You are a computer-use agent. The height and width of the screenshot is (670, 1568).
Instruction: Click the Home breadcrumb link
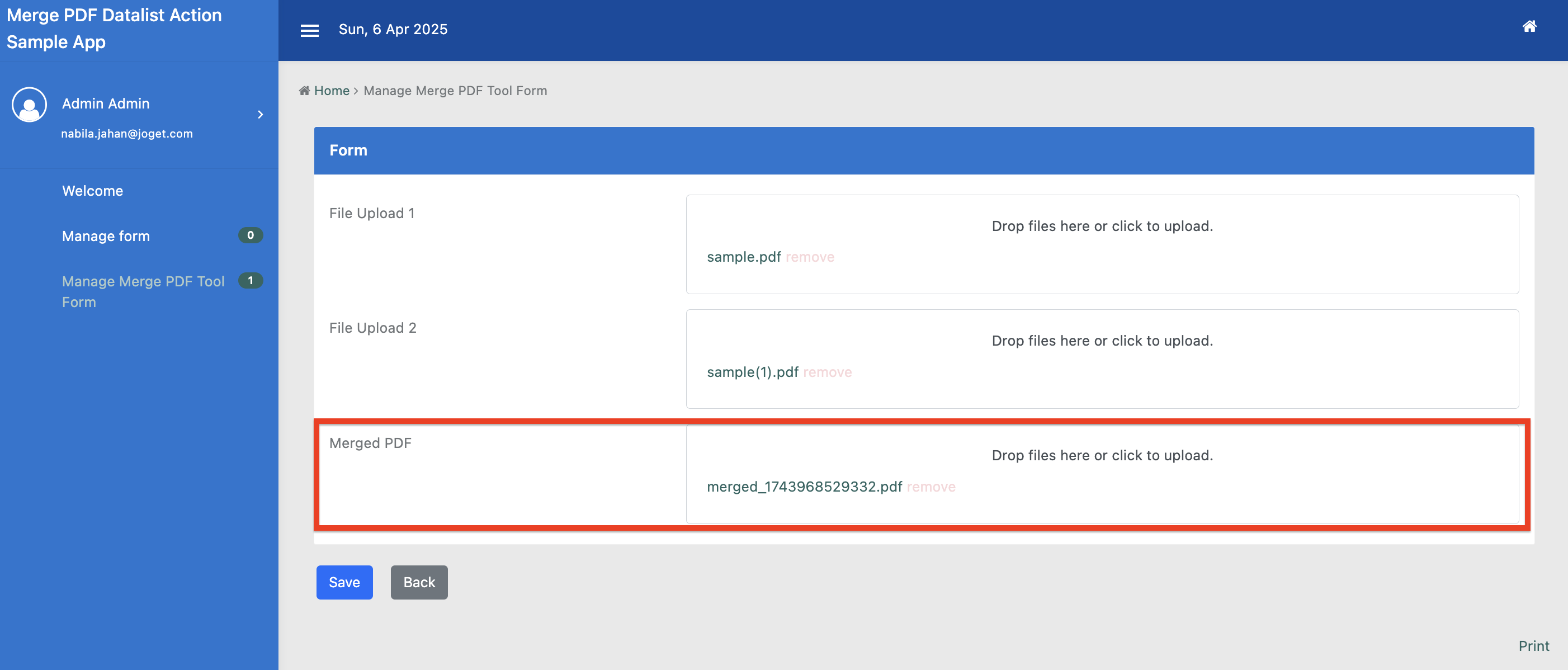point(332,91)
